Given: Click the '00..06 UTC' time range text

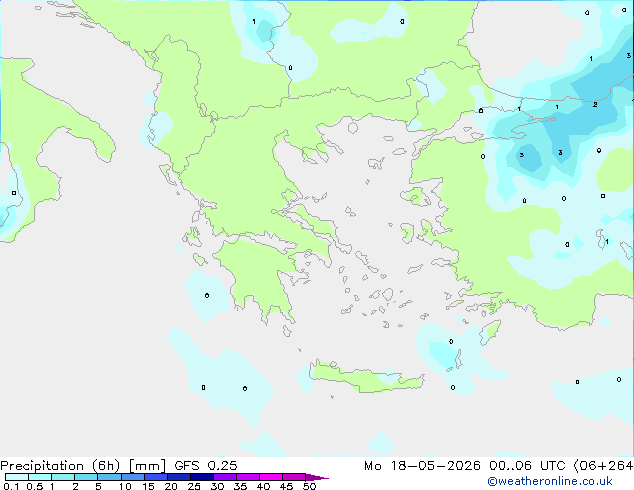Looking at the screenshot, I should point(527,466).
